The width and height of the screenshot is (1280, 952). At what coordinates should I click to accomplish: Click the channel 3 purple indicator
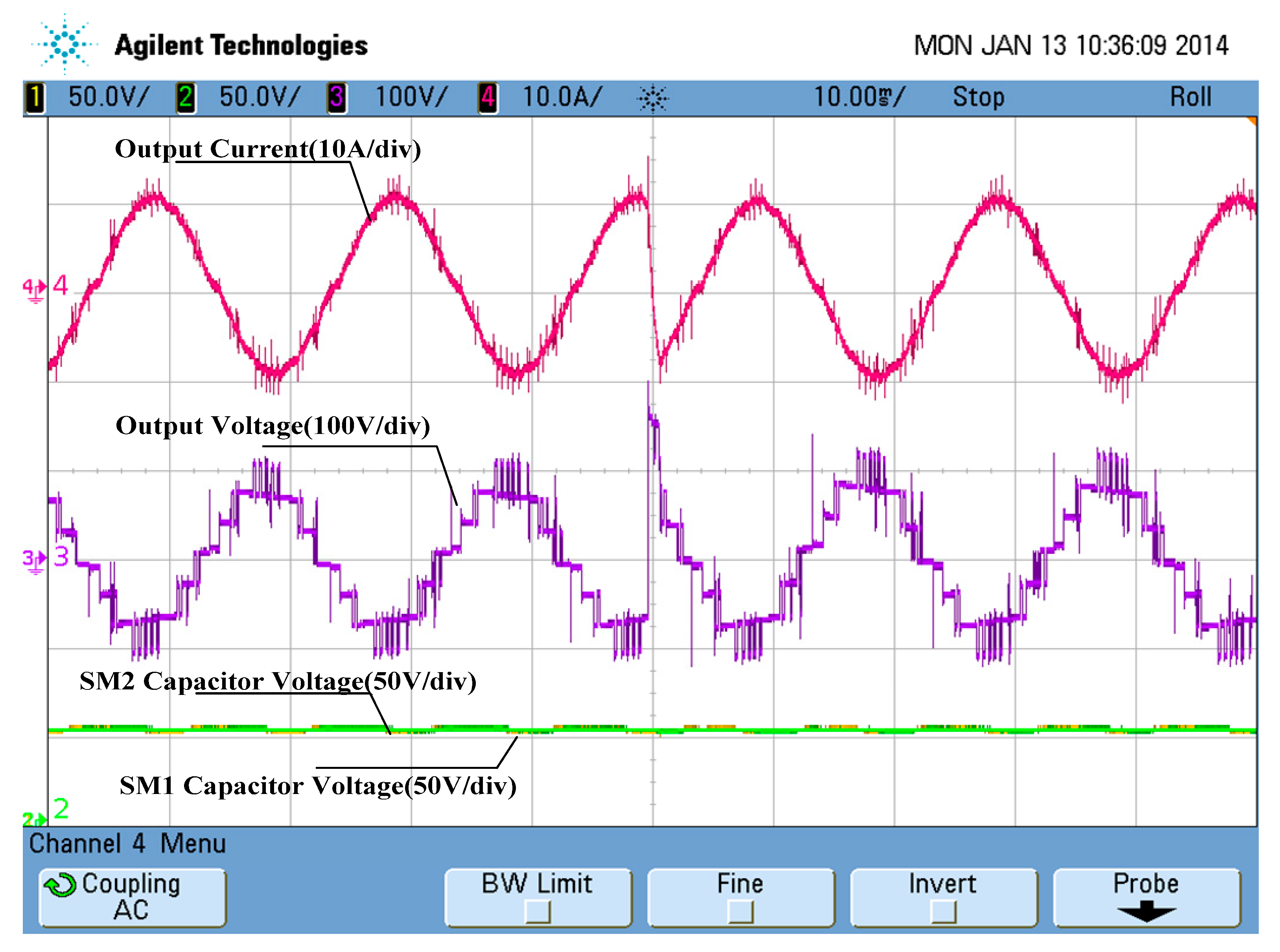[x=337, y=97]
